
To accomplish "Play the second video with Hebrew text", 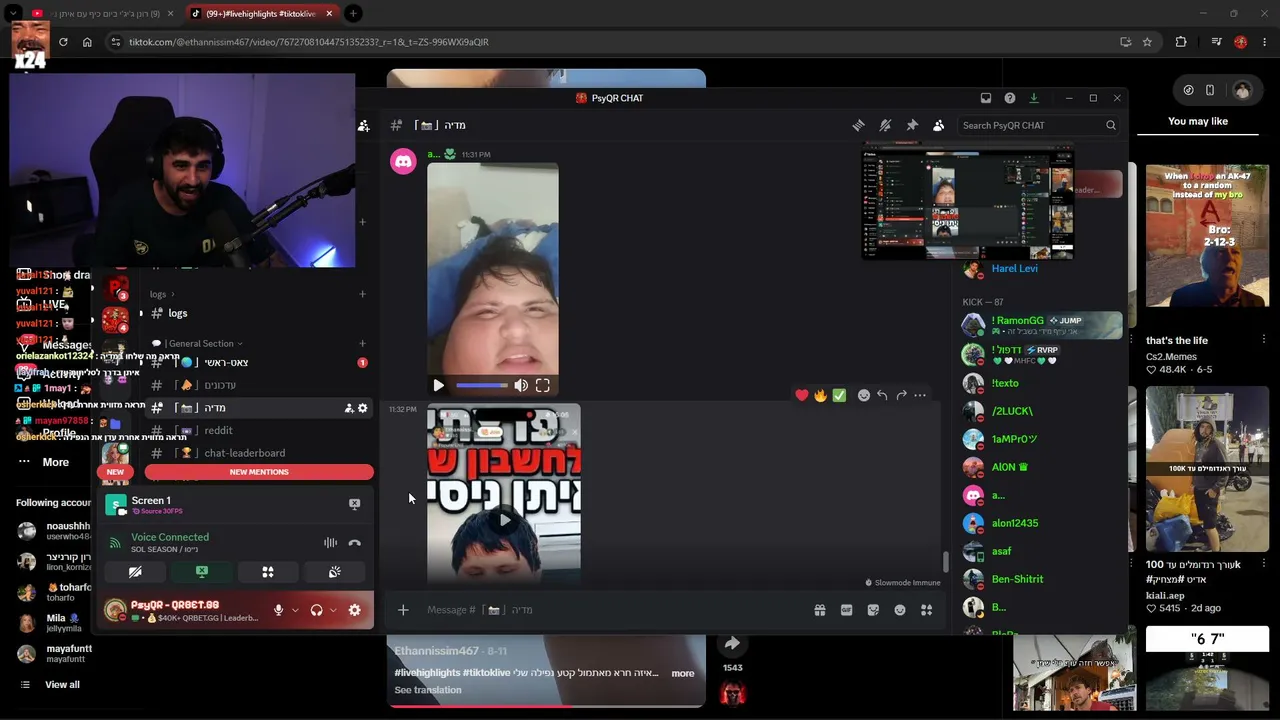I will click(504, 519).
